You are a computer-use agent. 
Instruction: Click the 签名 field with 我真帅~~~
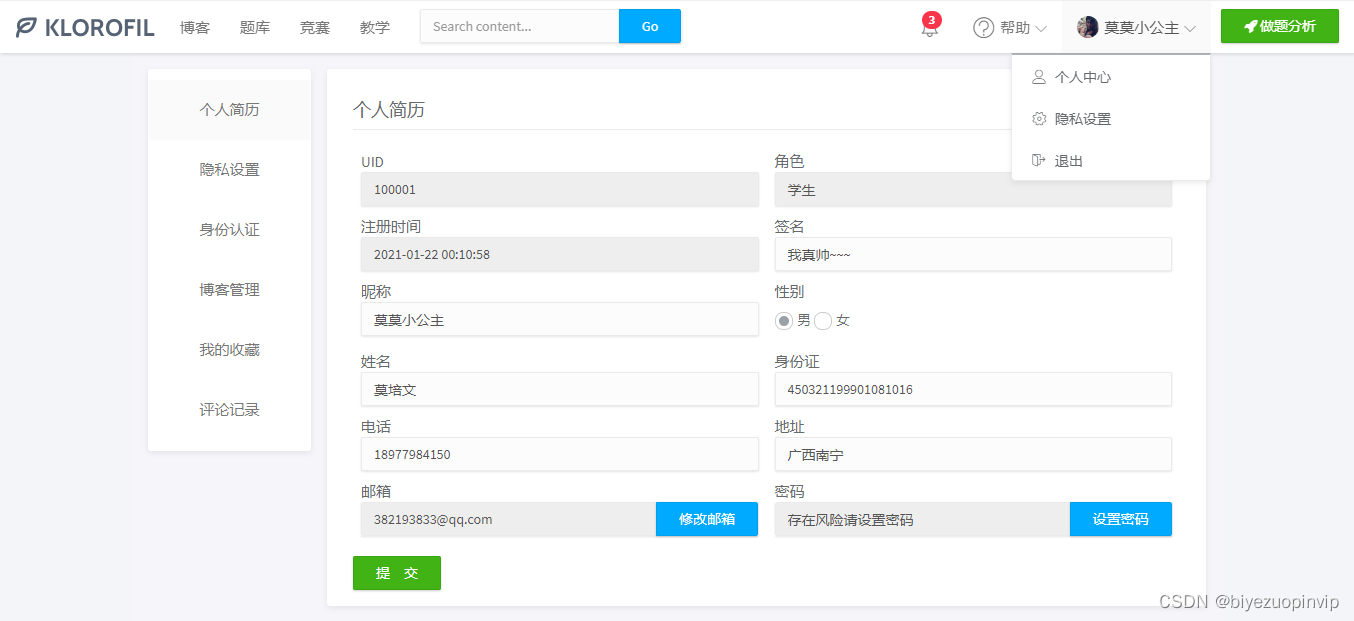click(973, 254)
